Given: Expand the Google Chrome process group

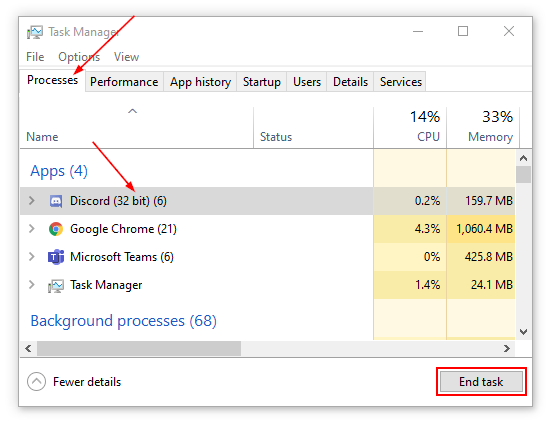Looking at the screenshot, I should click(x=32, y=229).
